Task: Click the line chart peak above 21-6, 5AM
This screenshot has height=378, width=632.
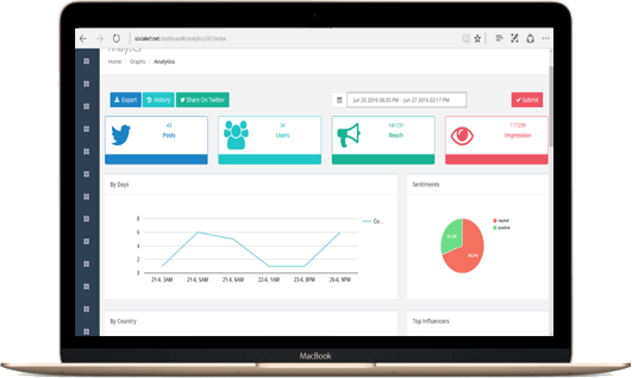Action: click(x=198, y=232)
